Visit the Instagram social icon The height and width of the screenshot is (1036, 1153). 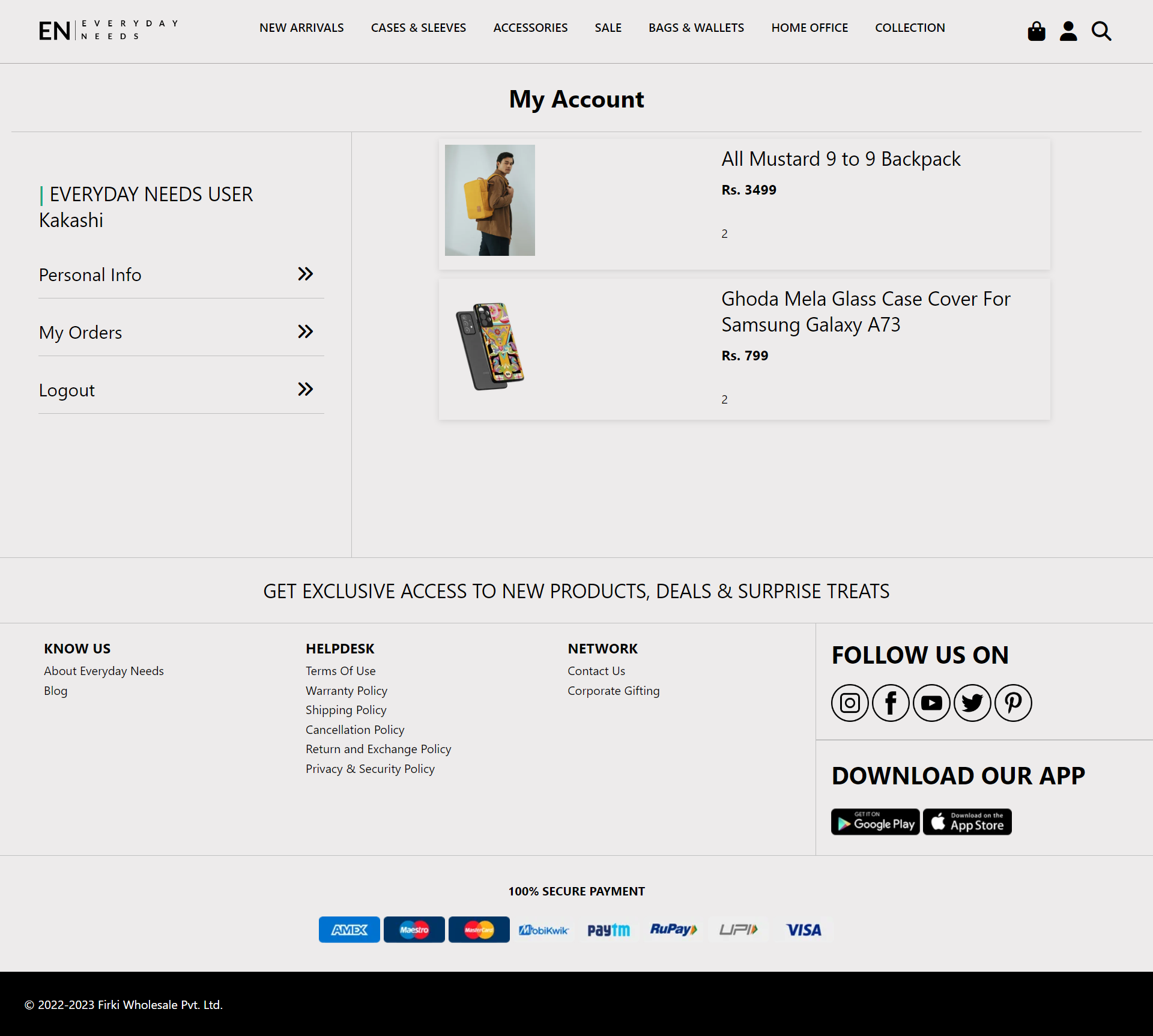(x=849, y=703)
